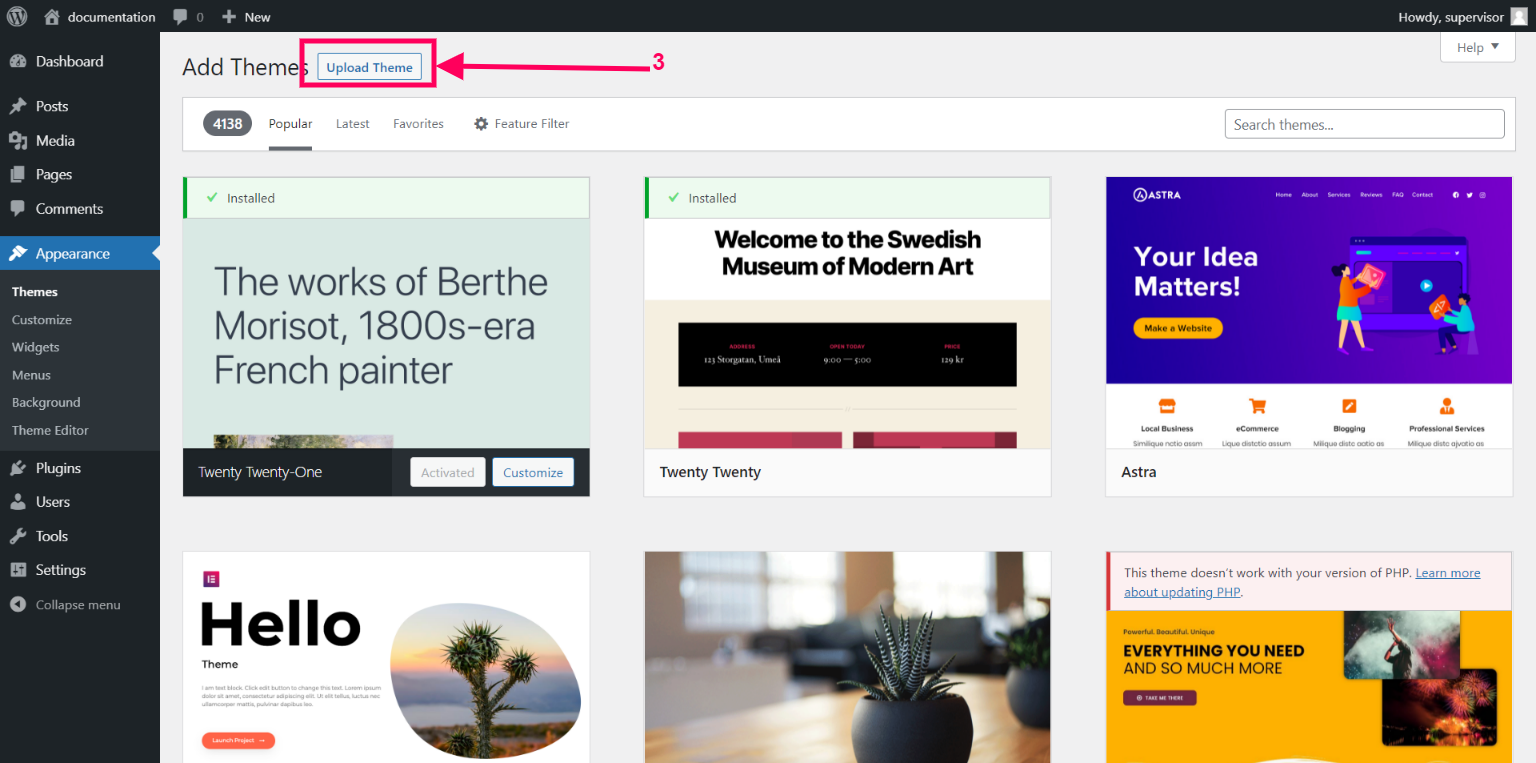The width and height of the screenshot is (1536, 763).
Task: Expand the Help dropdown tab
Action: coord(1478,47)
